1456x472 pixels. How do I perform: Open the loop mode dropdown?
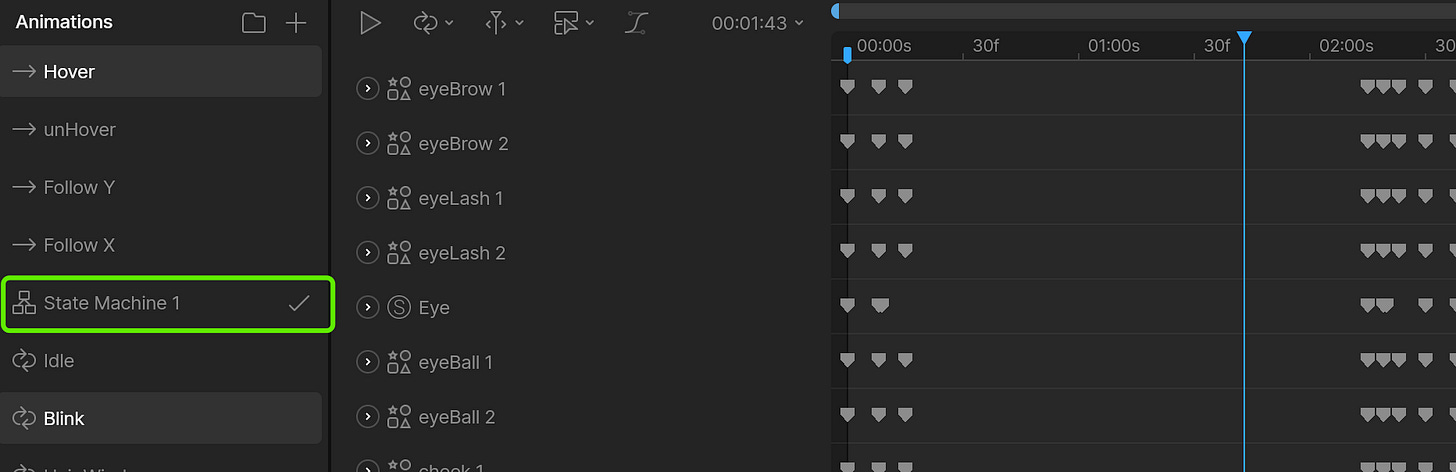pyautogui.click(x=433, y=23)
